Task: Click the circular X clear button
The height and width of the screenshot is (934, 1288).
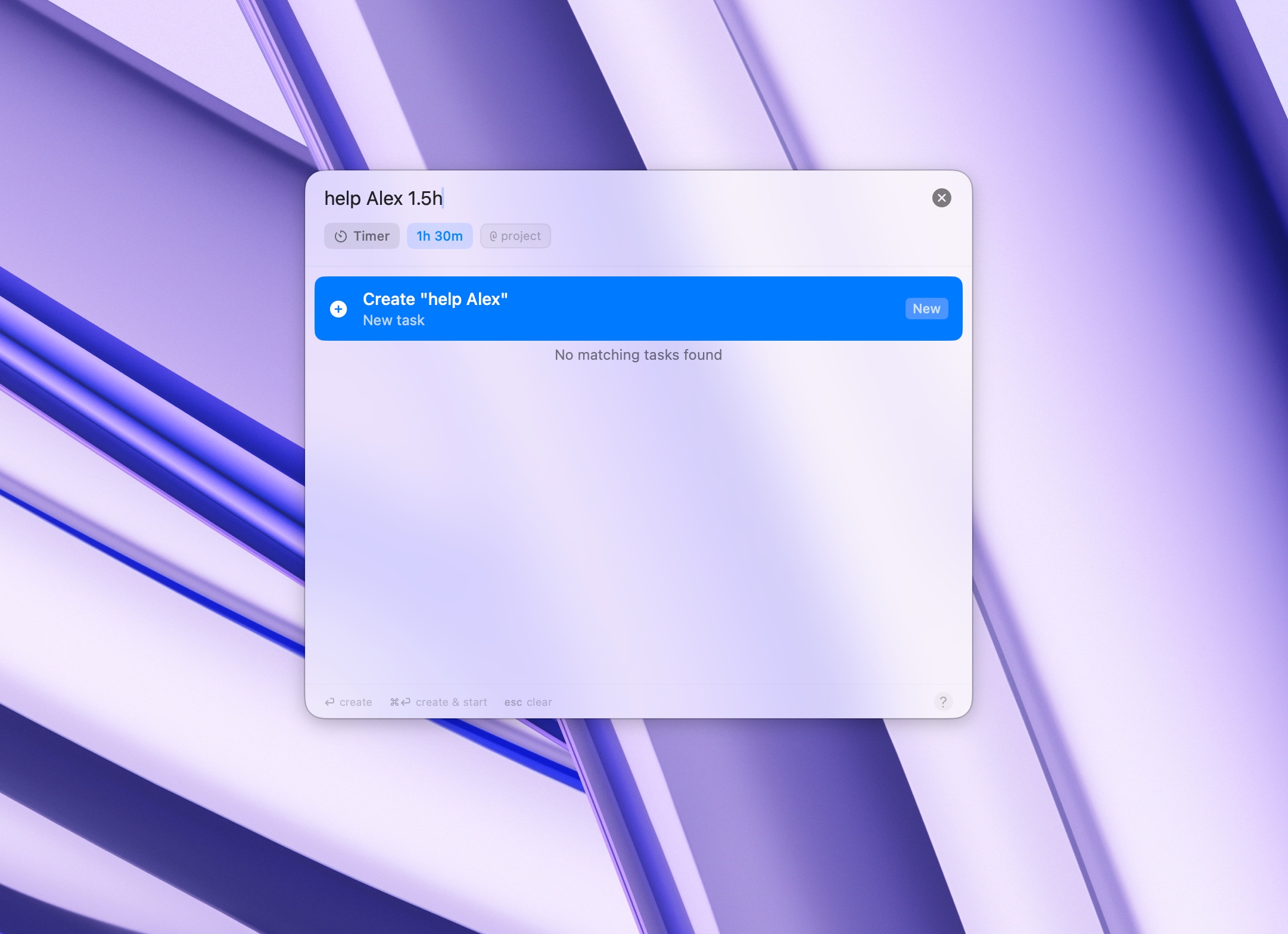Action: (x=941, y=198)
